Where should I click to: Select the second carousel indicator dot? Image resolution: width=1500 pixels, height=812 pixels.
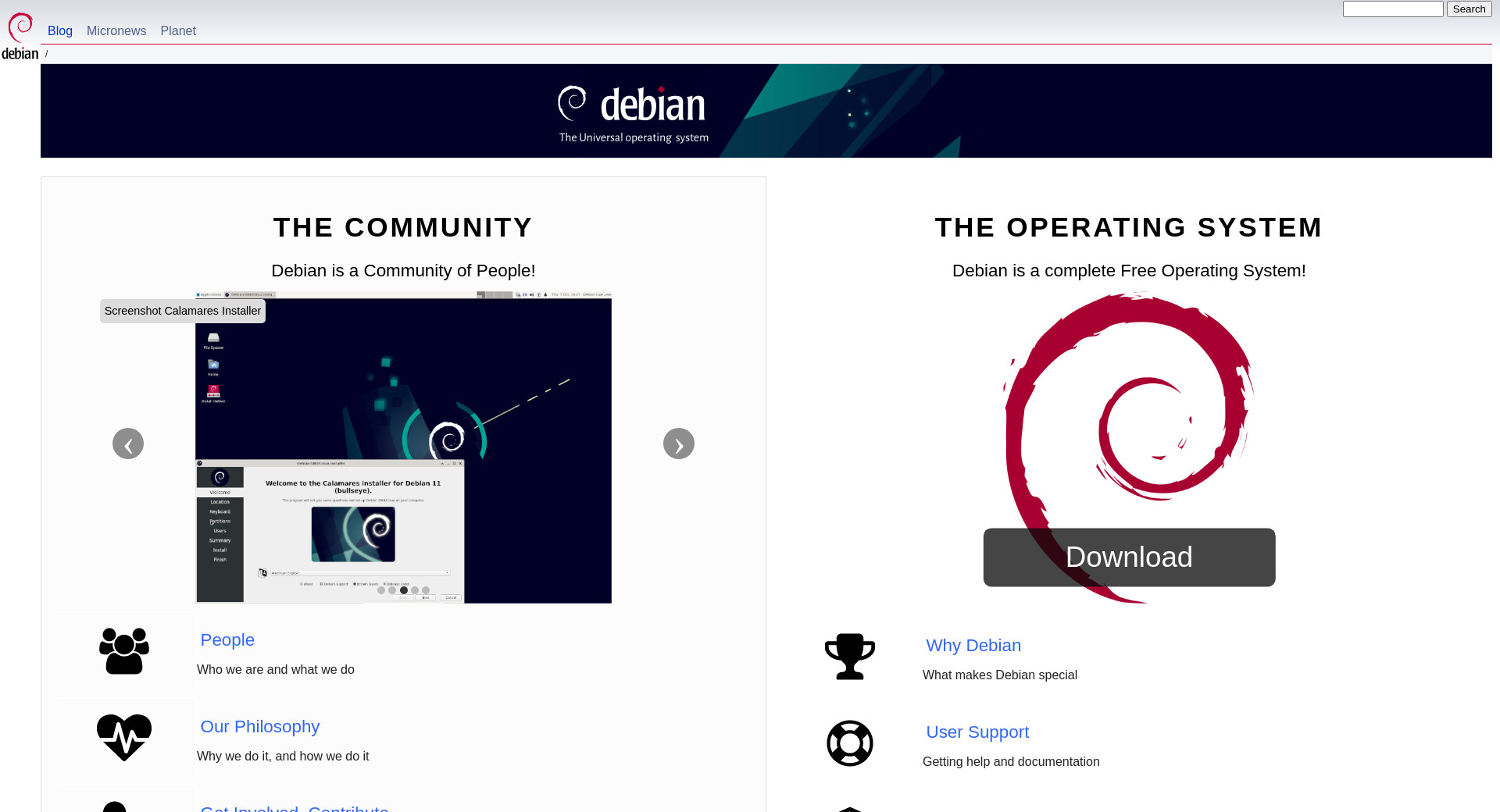point(392,590)
